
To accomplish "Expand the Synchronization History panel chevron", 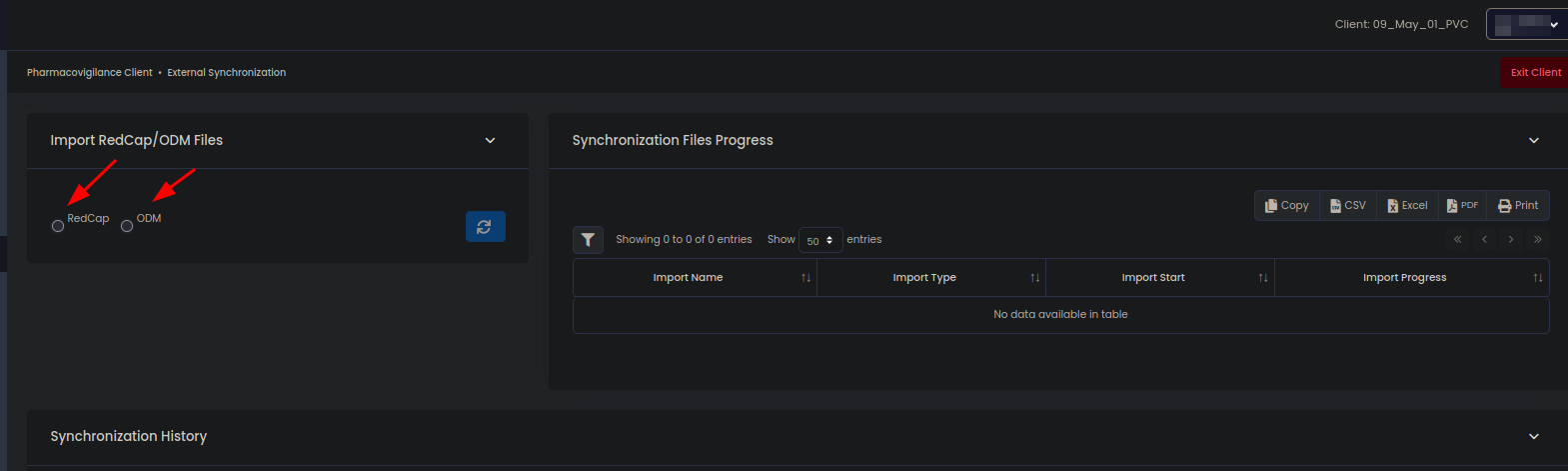I will tap(1533, 437).
